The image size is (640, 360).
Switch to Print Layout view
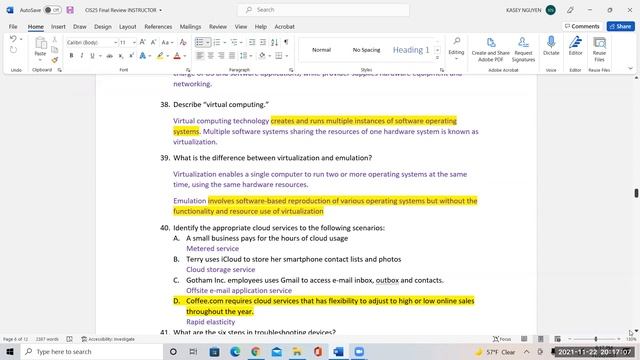coord(540,339)
